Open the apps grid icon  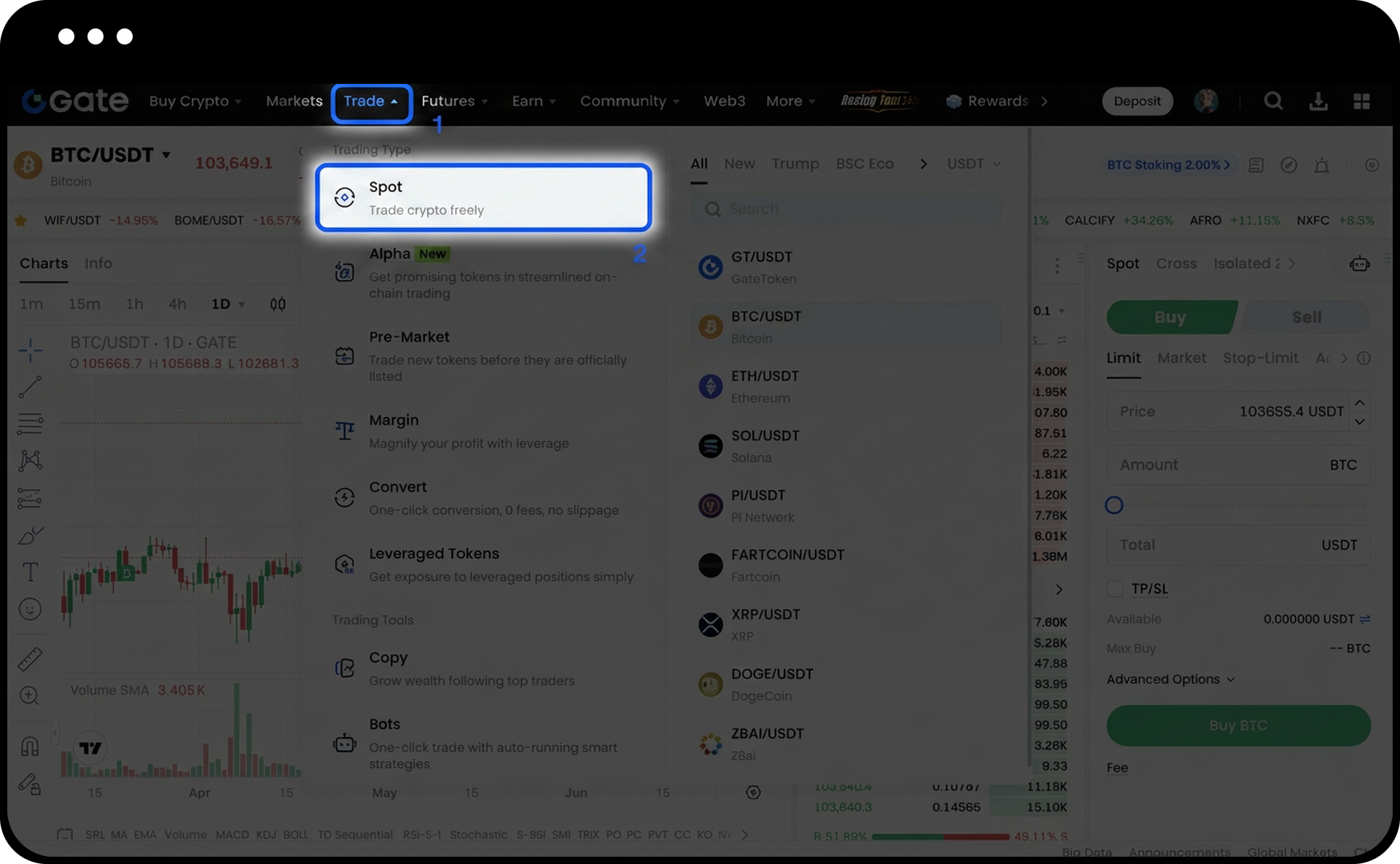[x=1361, y=101]
